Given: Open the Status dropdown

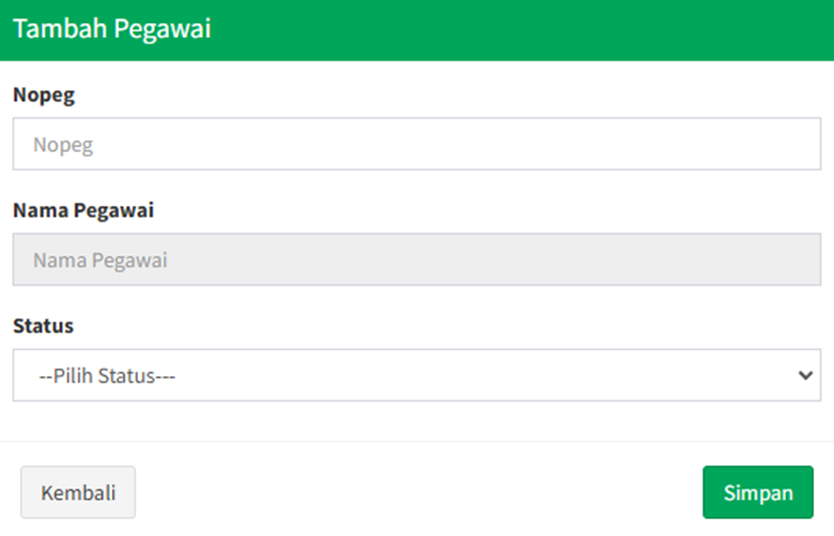Looking at the screenshot, I should [416, 376].
